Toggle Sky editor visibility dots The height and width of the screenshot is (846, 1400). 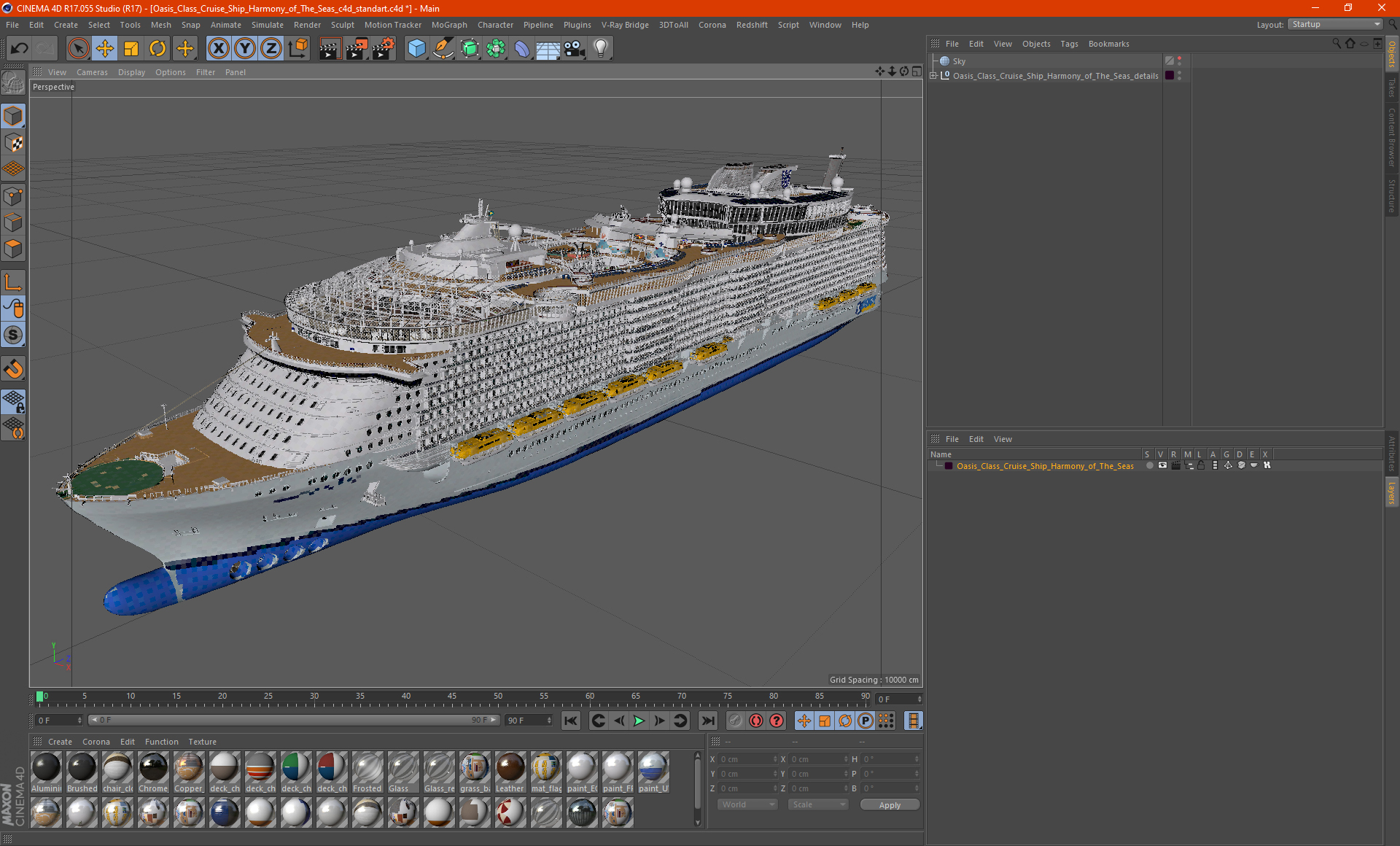(1179, 61)
